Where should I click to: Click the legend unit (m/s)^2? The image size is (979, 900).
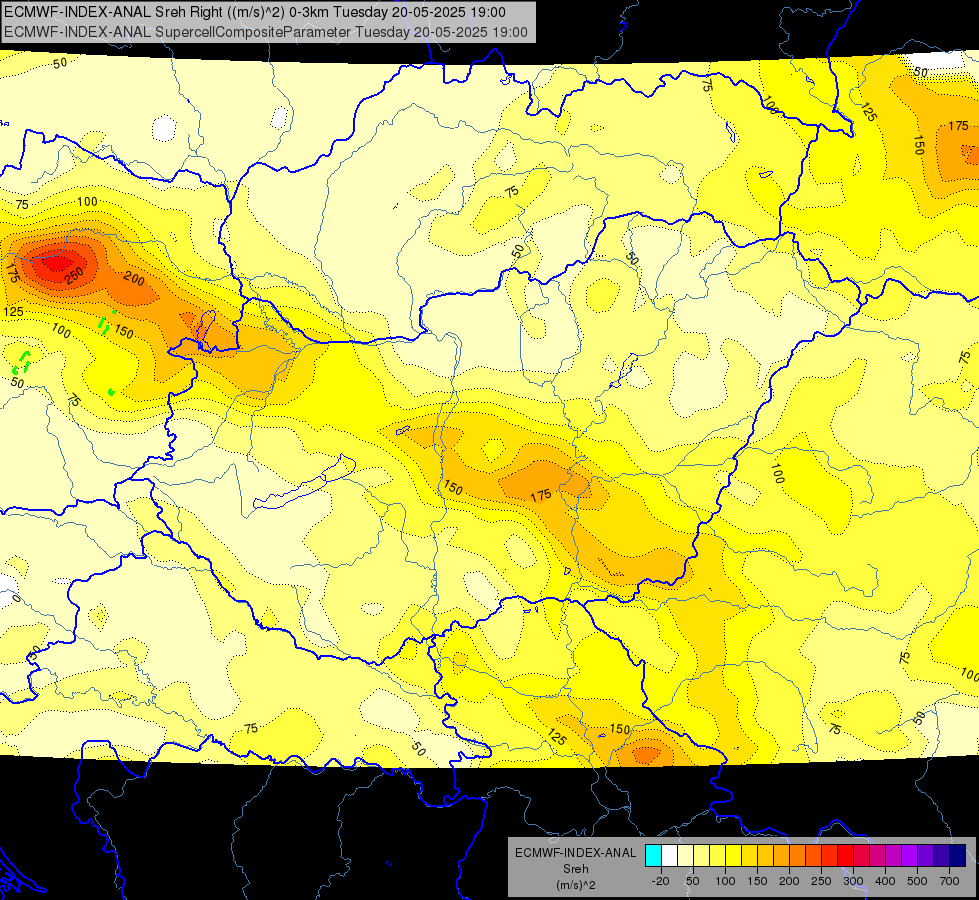(575, 885)
